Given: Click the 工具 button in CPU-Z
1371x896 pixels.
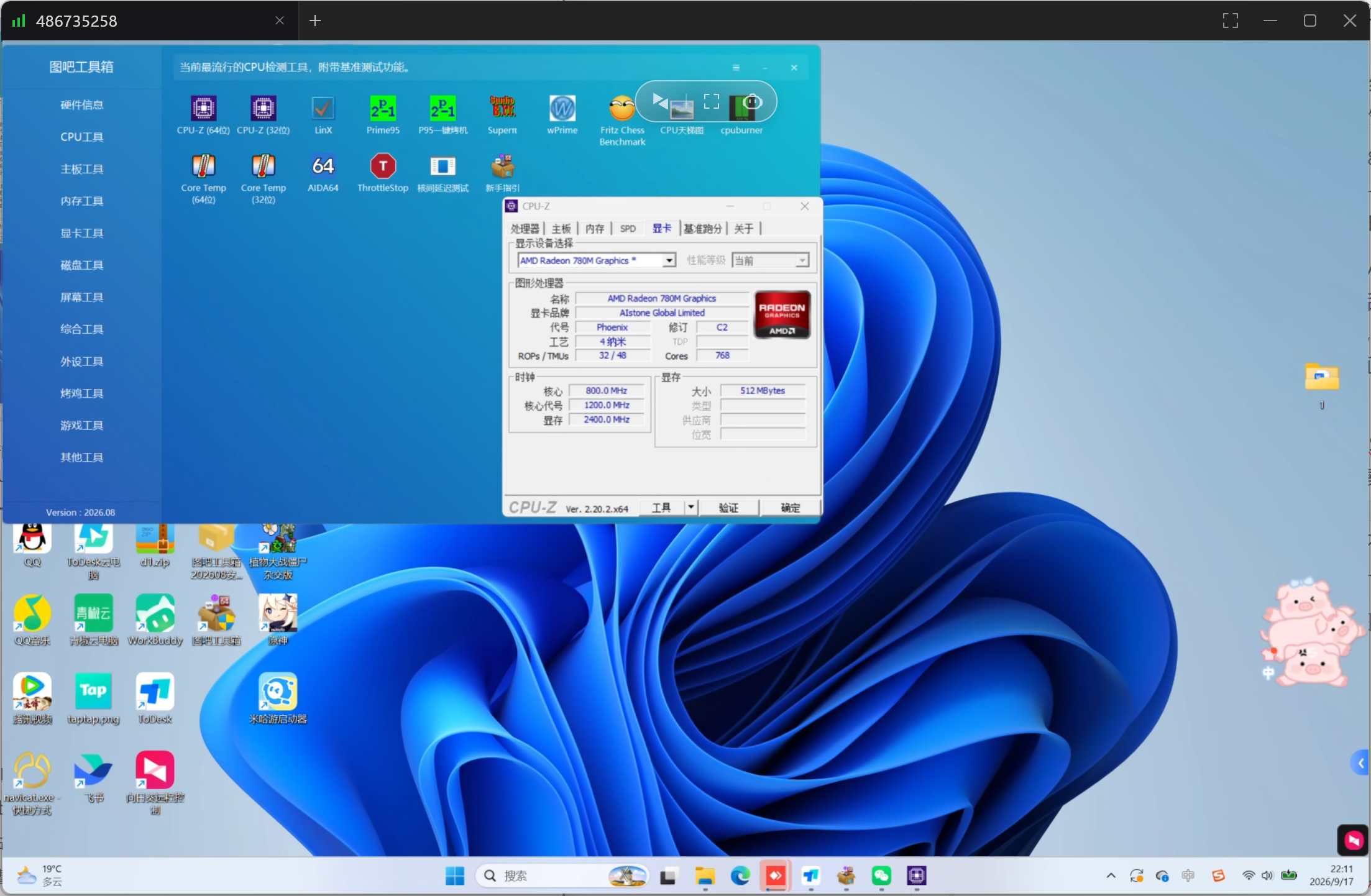Looking at the screenshot, I should [x=661, y=508].
